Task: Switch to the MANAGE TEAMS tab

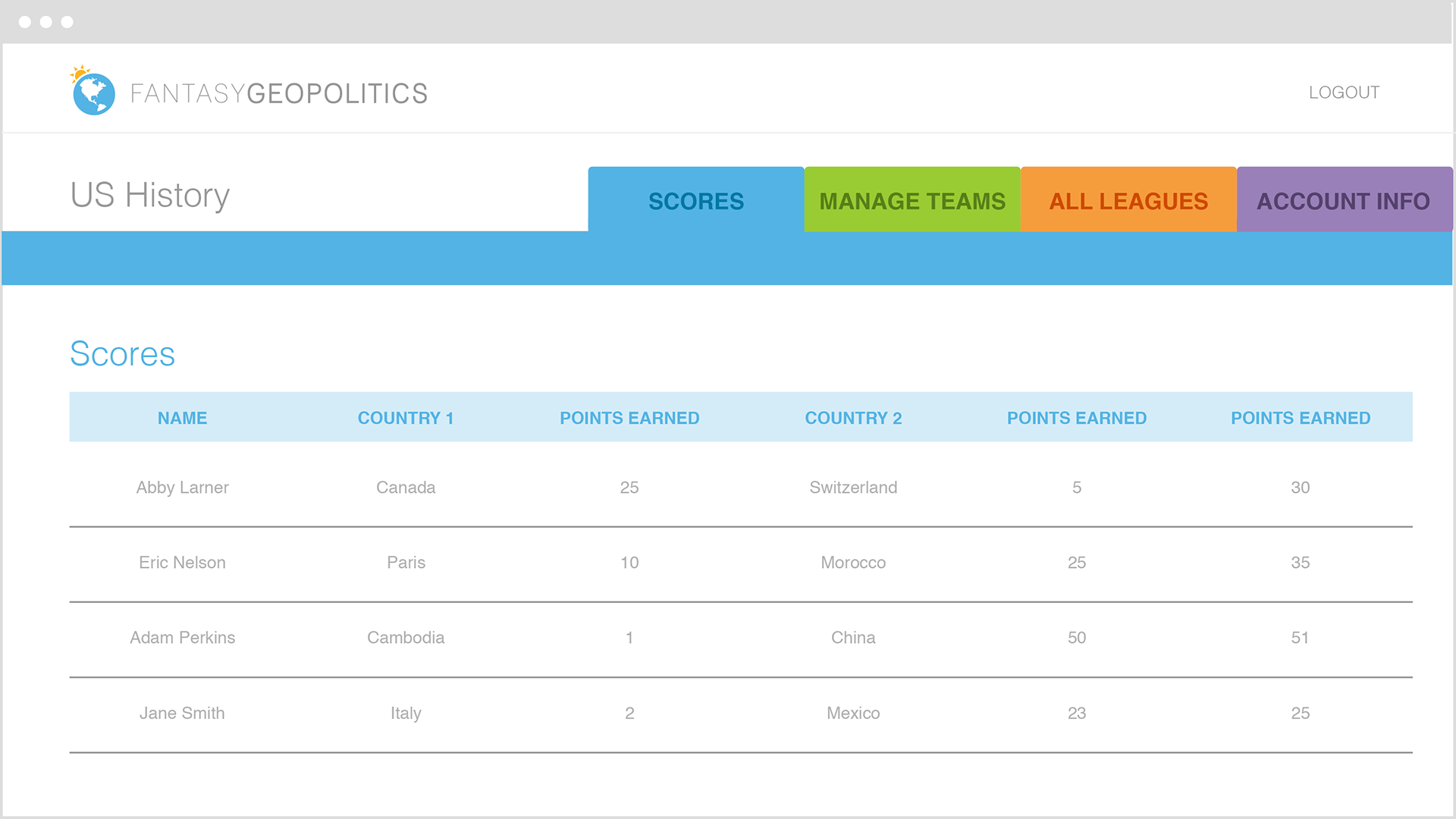Action: click(x=912, y=201)
